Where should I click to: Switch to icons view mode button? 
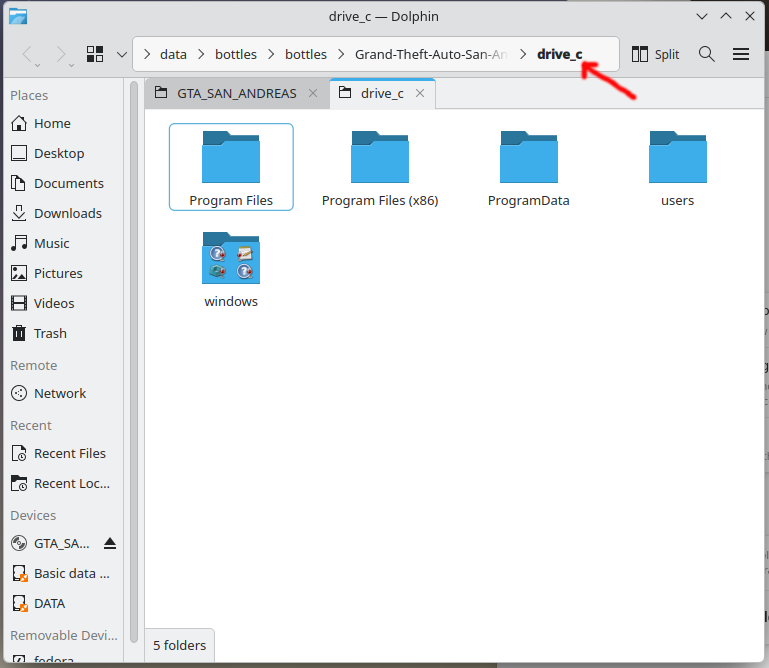[95, 54]
